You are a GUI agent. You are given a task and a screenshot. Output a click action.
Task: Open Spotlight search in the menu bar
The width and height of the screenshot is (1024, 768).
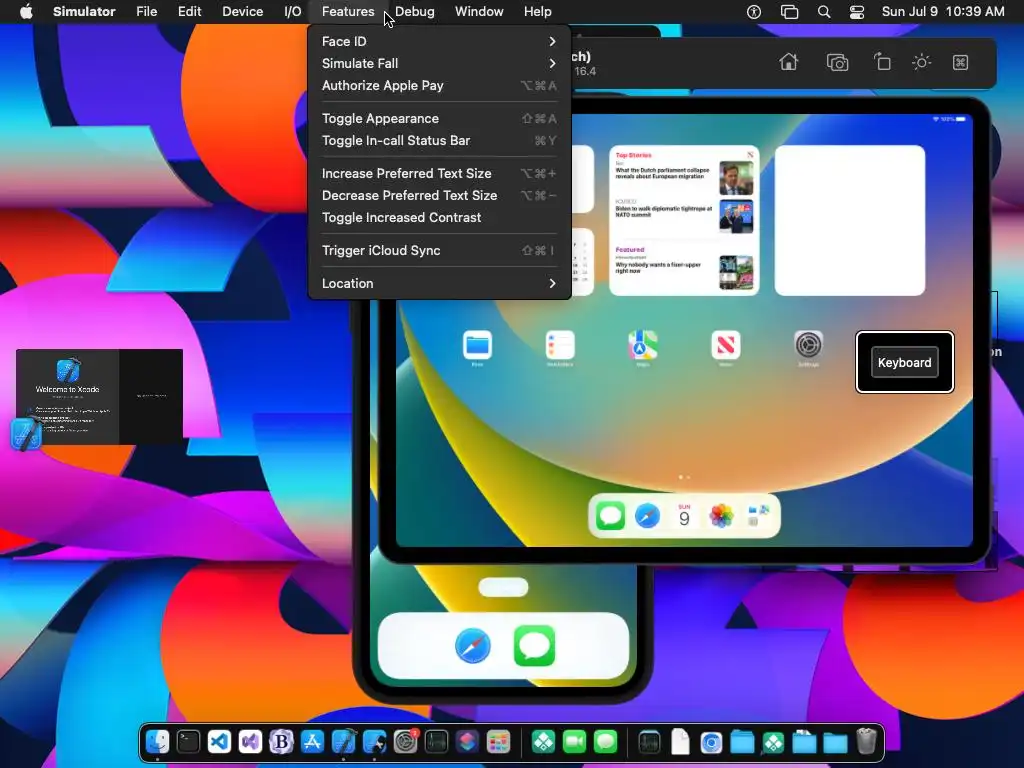[x=824, y=12]
